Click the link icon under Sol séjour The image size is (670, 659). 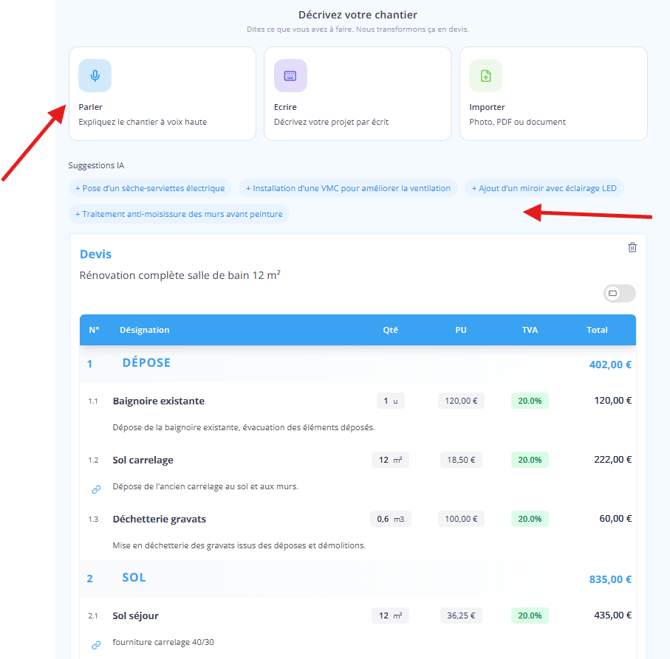click(x=96, y=645)
